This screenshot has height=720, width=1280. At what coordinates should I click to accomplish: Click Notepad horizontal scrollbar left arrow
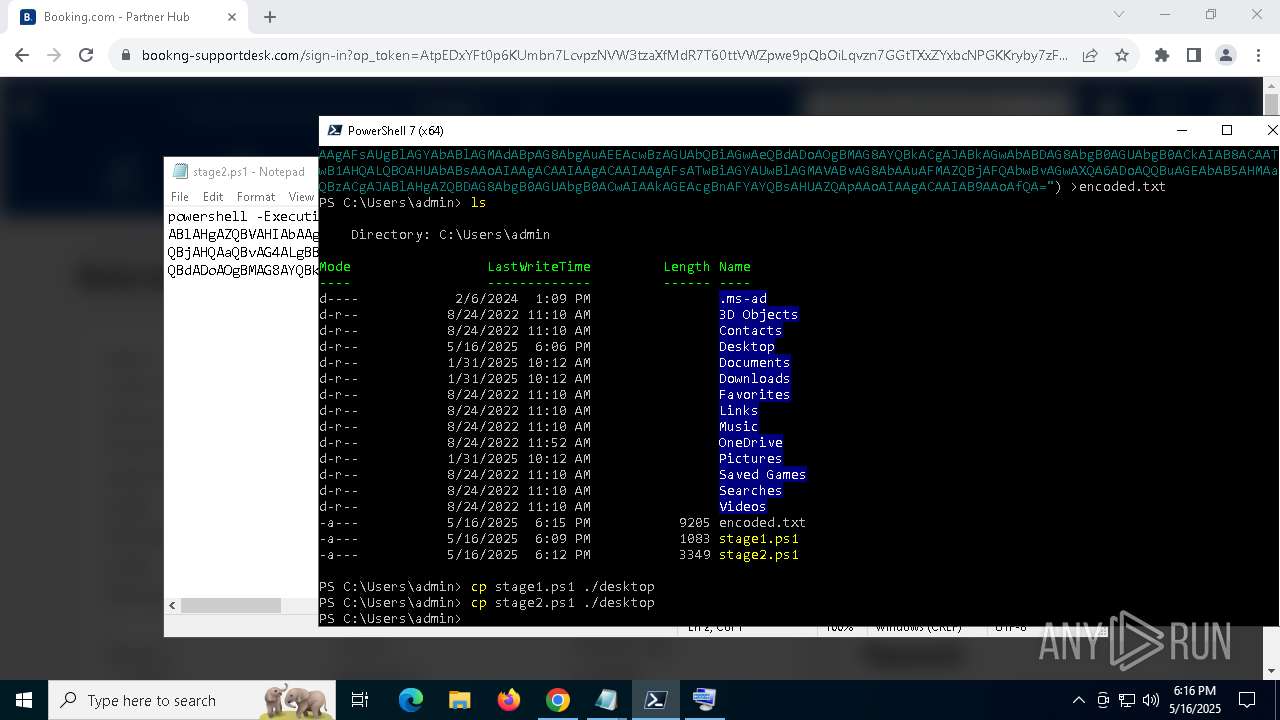(172, 606)
